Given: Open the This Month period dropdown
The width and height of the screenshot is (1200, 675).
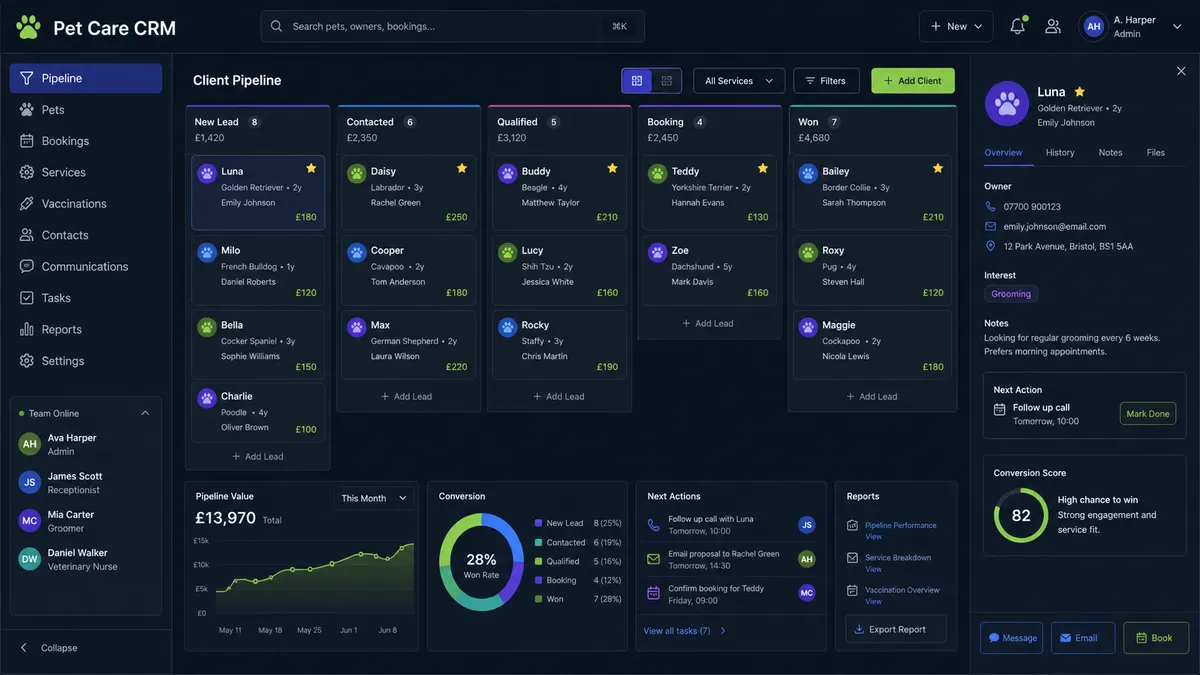Looking at the screenshot, I should 375,498.
